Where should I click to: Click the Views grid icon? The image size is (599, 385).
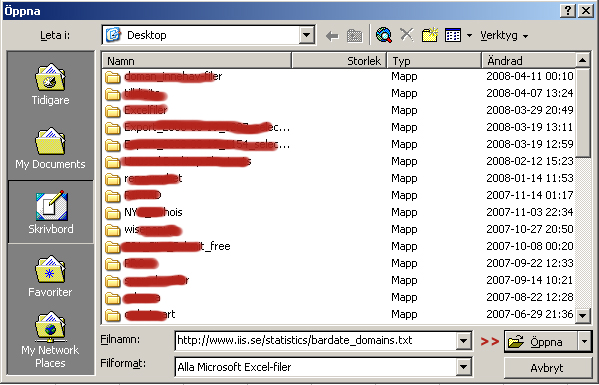point(453,36)
